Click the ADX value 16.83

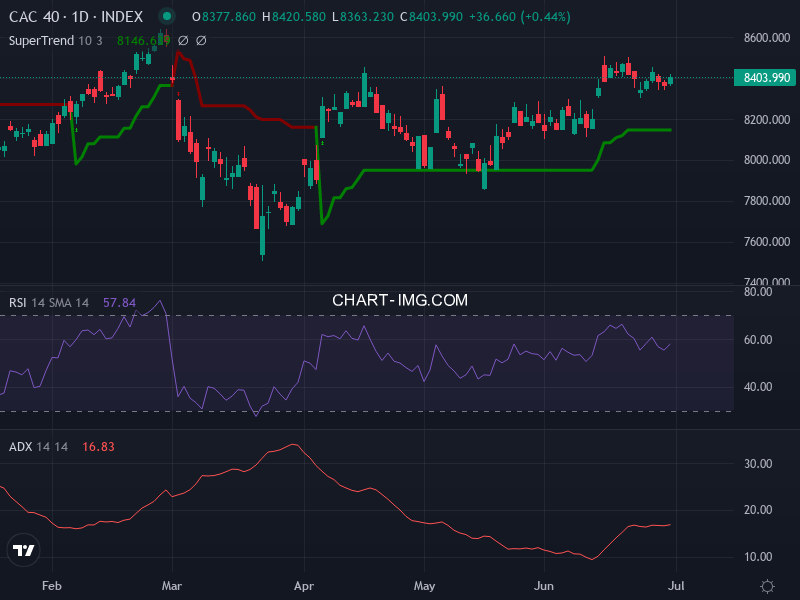98,446
